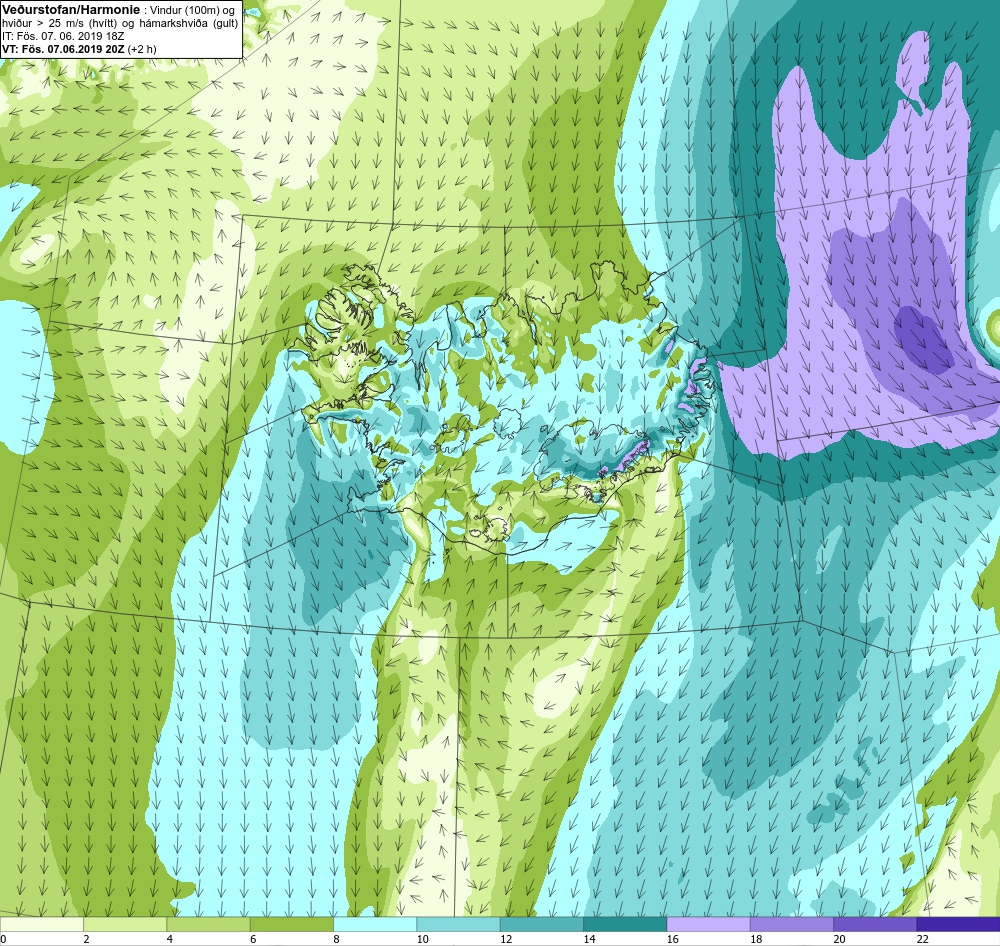Click the legend scale label '16'
Screen dimensions: 1000x946
click(673, 939)
